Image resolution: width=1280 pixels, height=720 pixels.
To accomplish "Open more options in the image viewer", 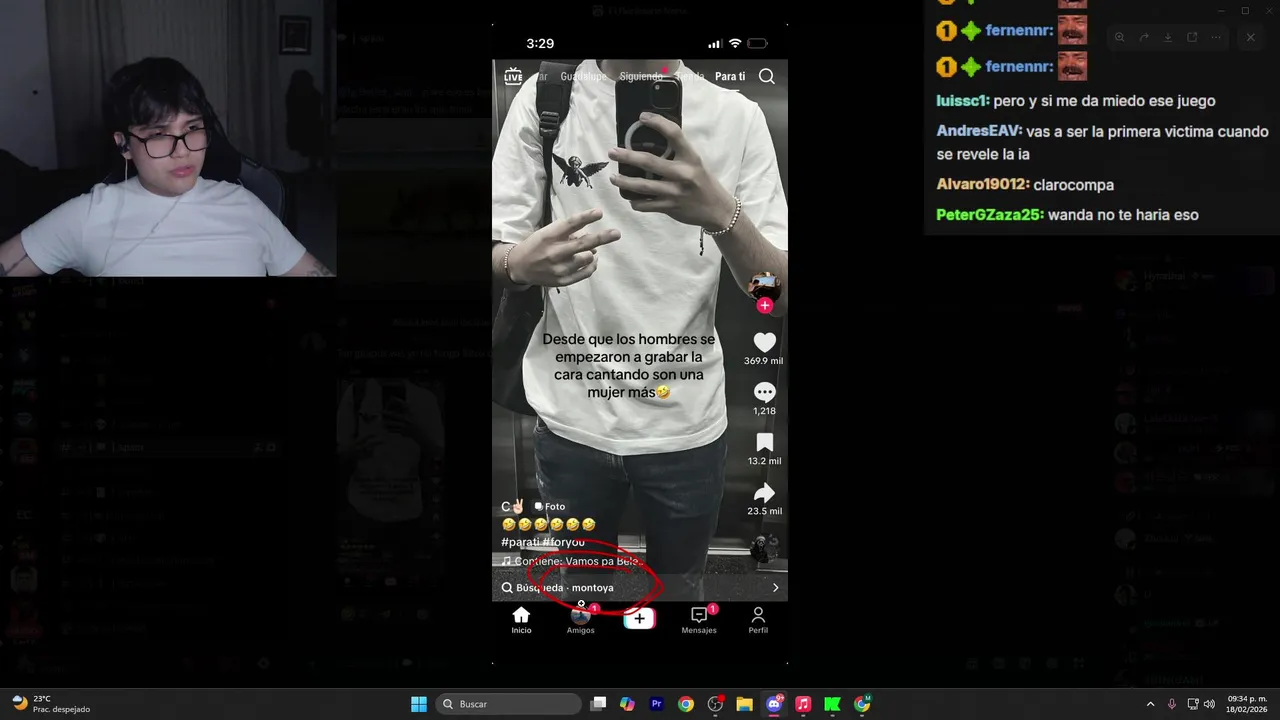I will 1216,37.
